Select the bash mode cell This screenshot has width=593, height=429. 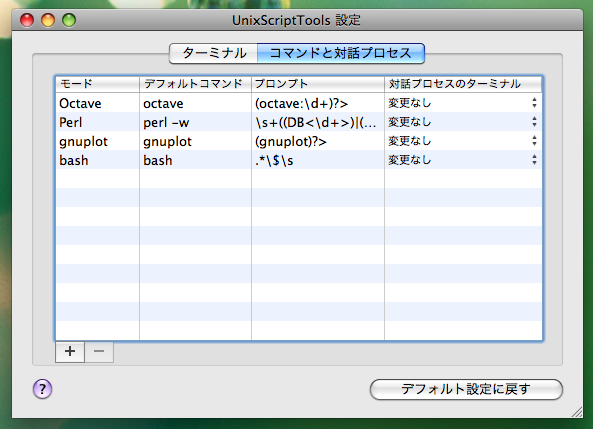coord(98,160)
